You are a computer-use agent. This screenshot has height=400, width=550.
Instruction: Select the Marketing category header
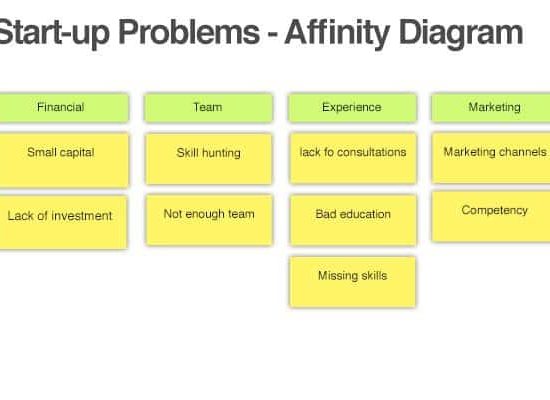click(x=491, y=108)
